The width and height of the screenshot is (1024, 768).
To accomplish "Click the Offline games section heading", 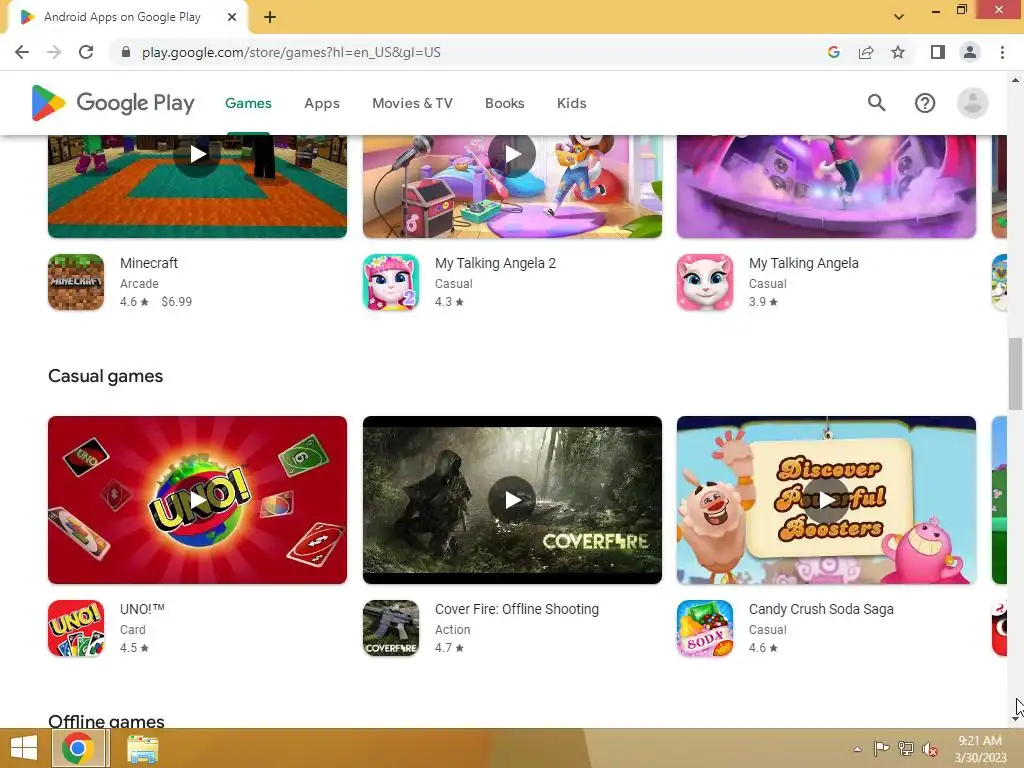I will [x=106, y=721].
